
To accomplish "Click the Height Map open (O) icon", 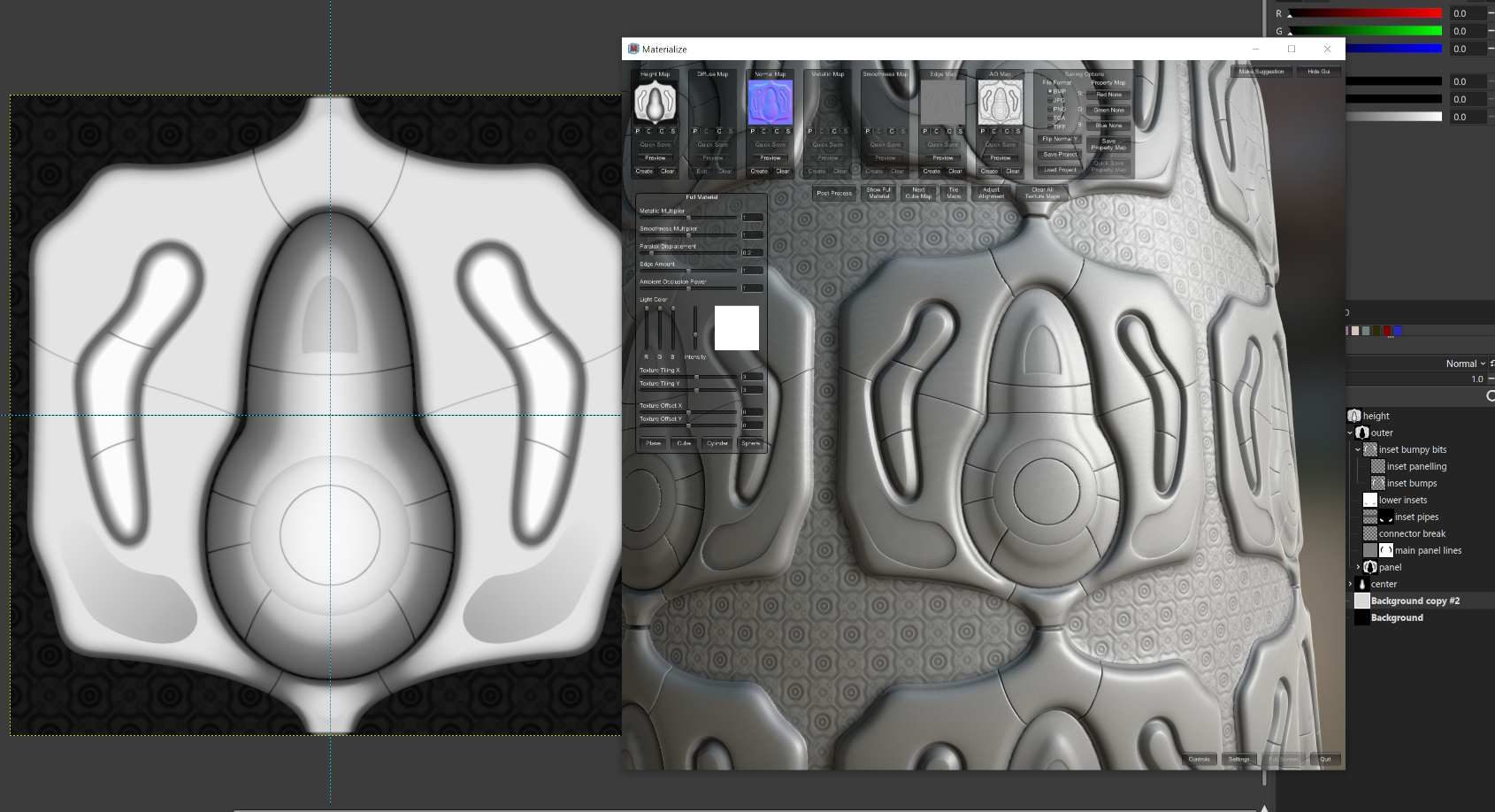I will (661, 131).
